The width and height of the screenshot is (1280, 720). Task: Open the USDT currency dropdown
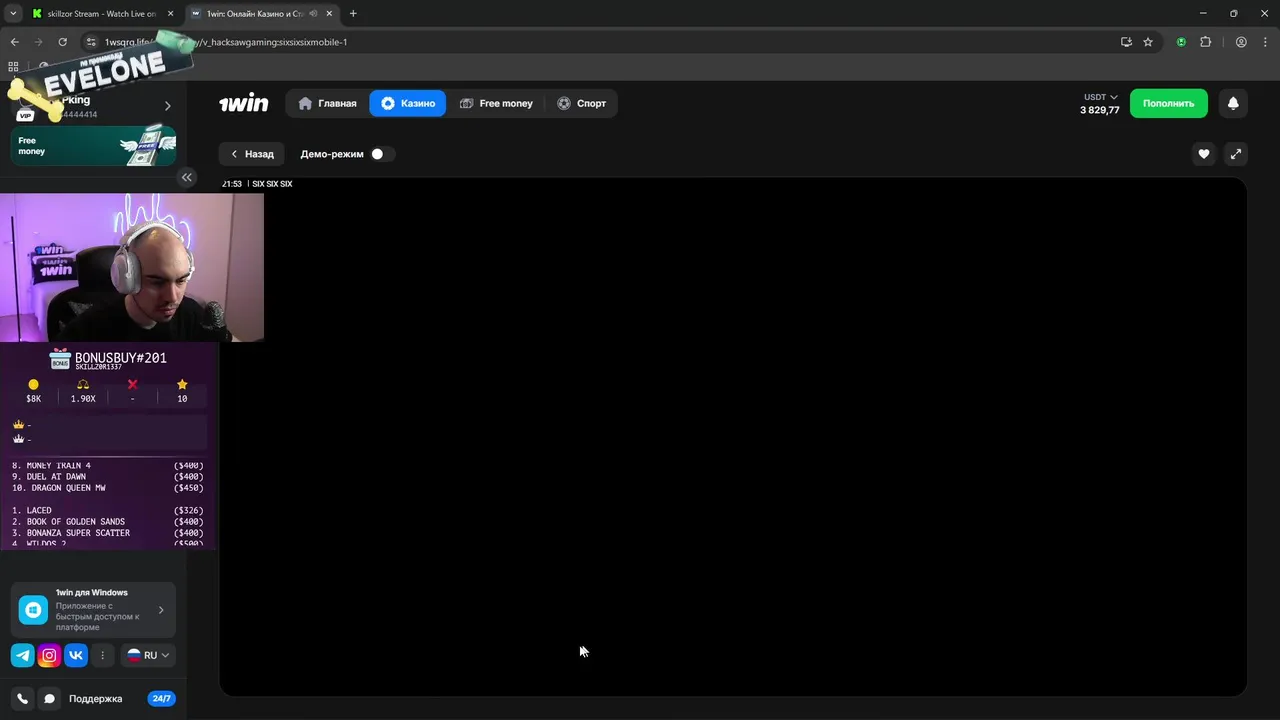(1100, 97)
